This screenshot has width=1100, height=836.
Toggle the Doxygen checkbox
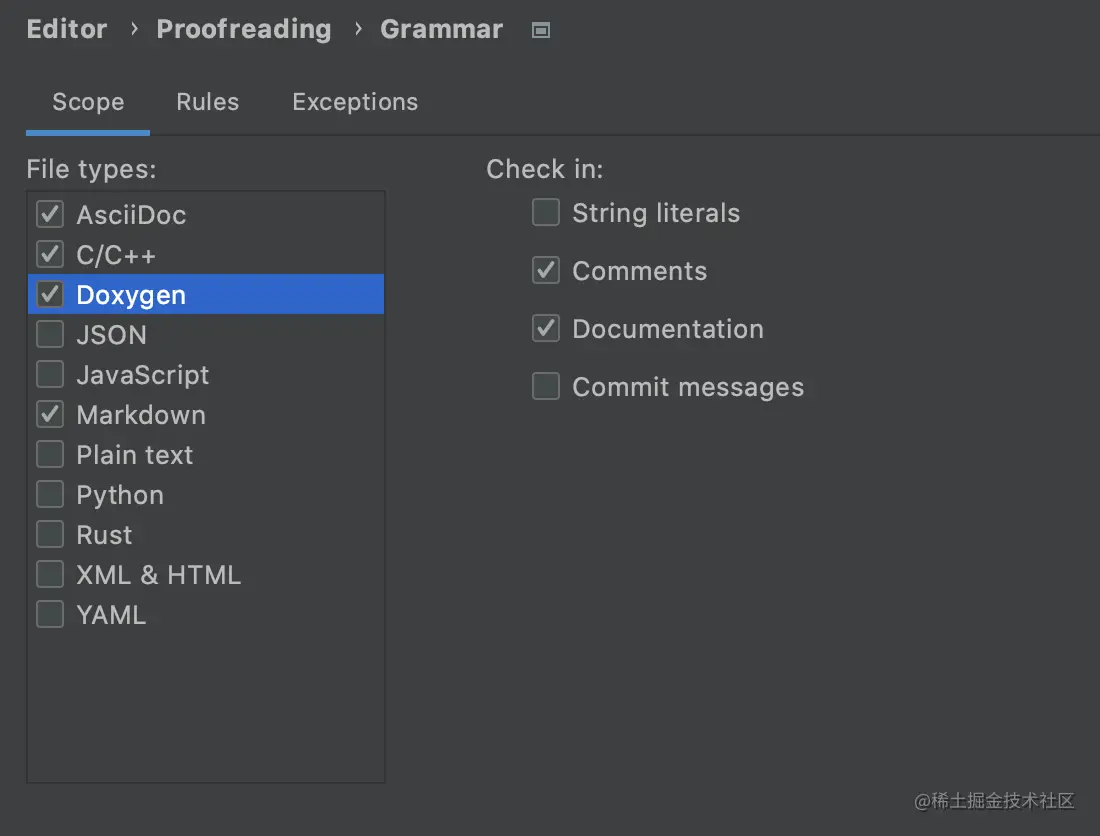coord(50,295)
